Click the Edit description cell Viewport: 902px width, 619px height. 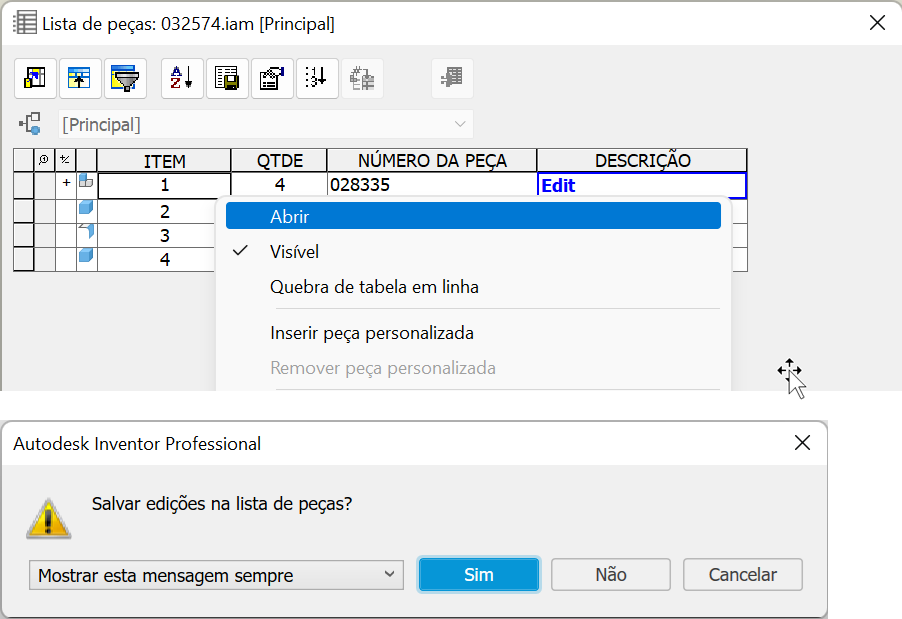[x=642, y=186]
